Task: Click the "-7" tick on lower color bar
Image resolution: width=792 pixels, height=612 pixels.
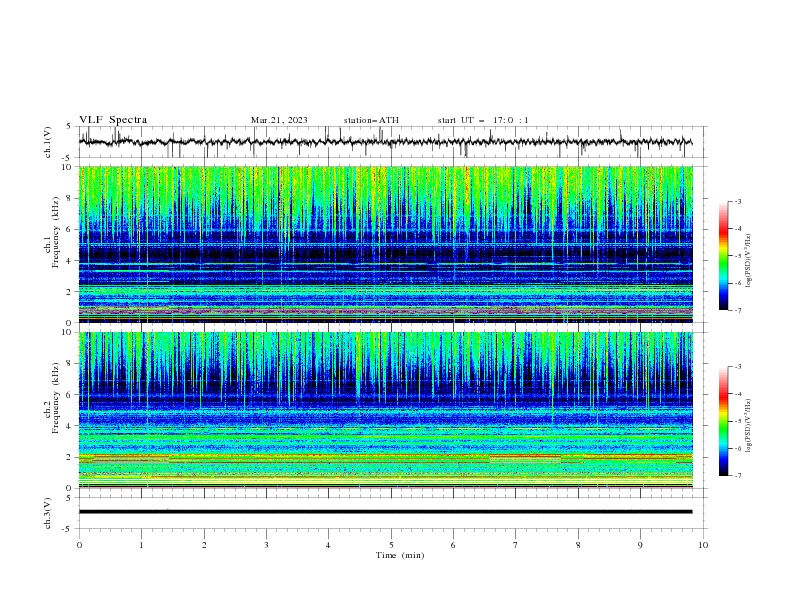Action: (737, 476)
